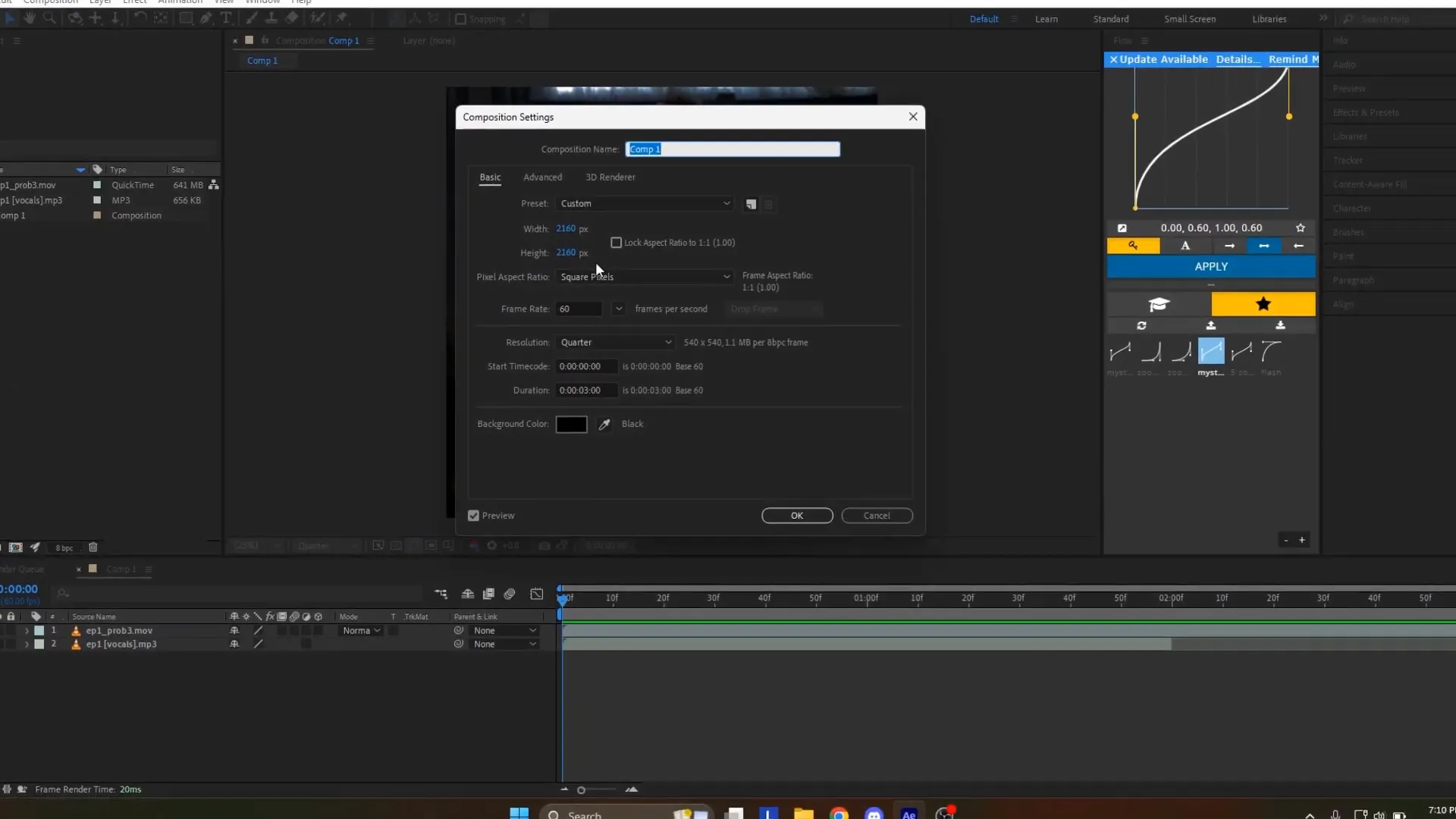Open the Graph Editor in the timeline
This screenshot has height=819, width=1456.
point(537,594)
